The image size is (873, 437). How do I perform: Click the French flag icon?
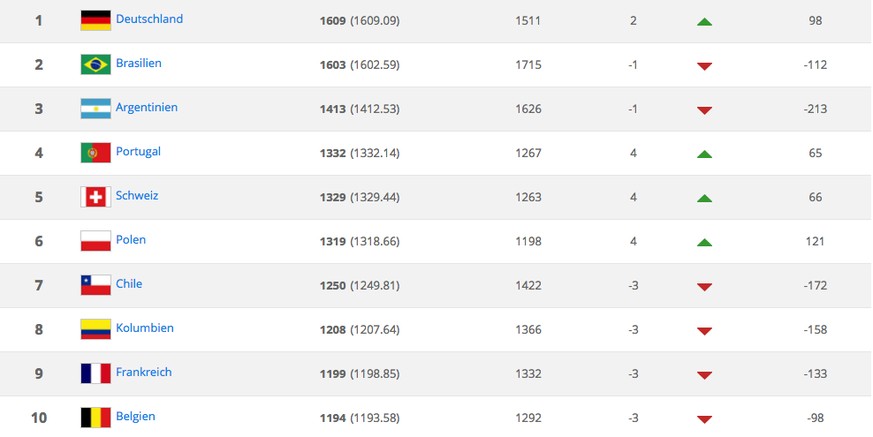pos(95,373)
